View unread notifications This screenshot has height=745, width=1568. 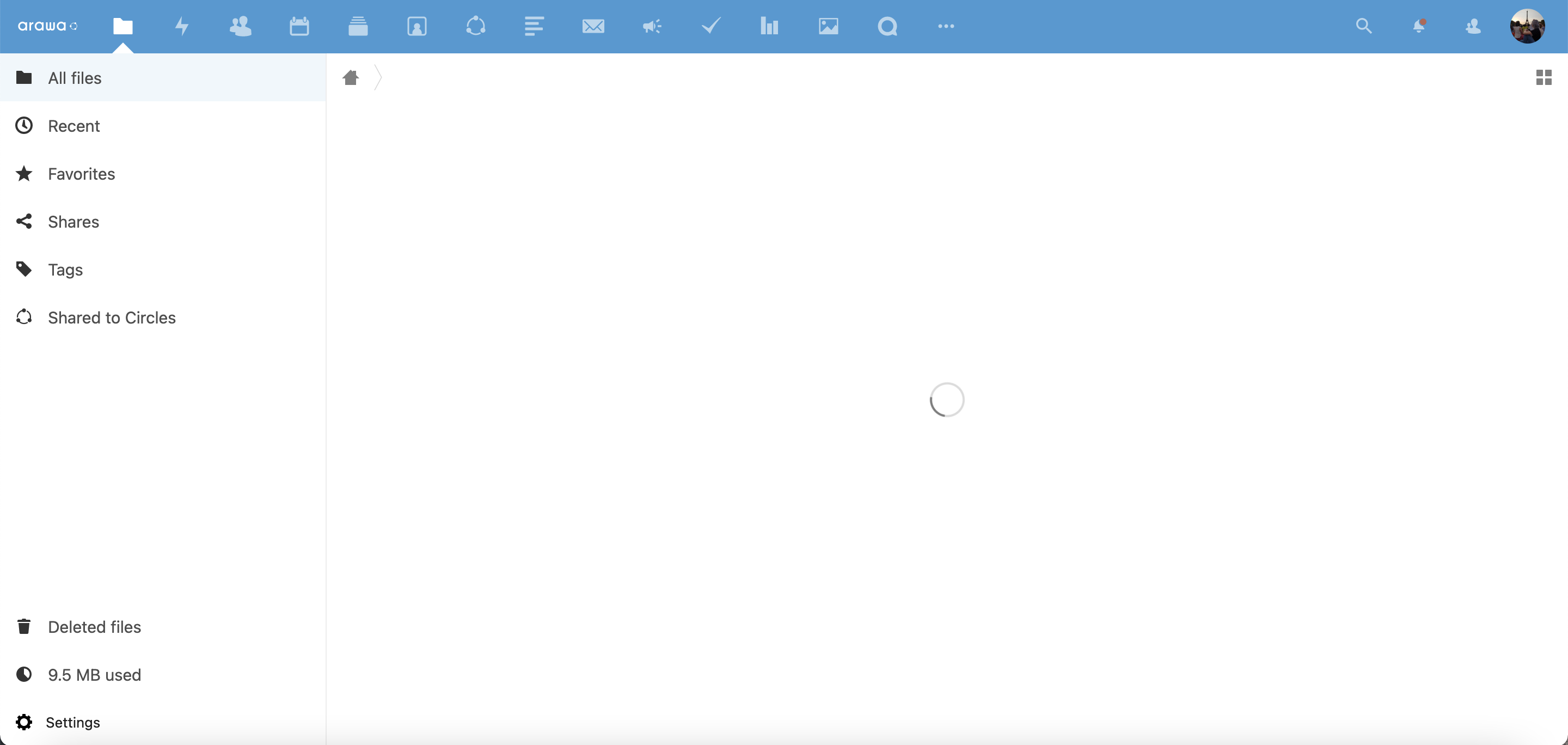[x=1420, y=26]
